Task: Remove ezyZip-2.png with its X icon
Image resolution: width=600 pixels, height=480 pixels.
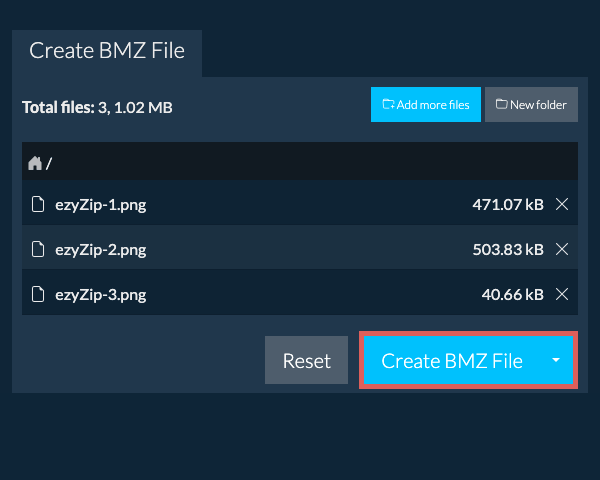Action: (562, 249)
